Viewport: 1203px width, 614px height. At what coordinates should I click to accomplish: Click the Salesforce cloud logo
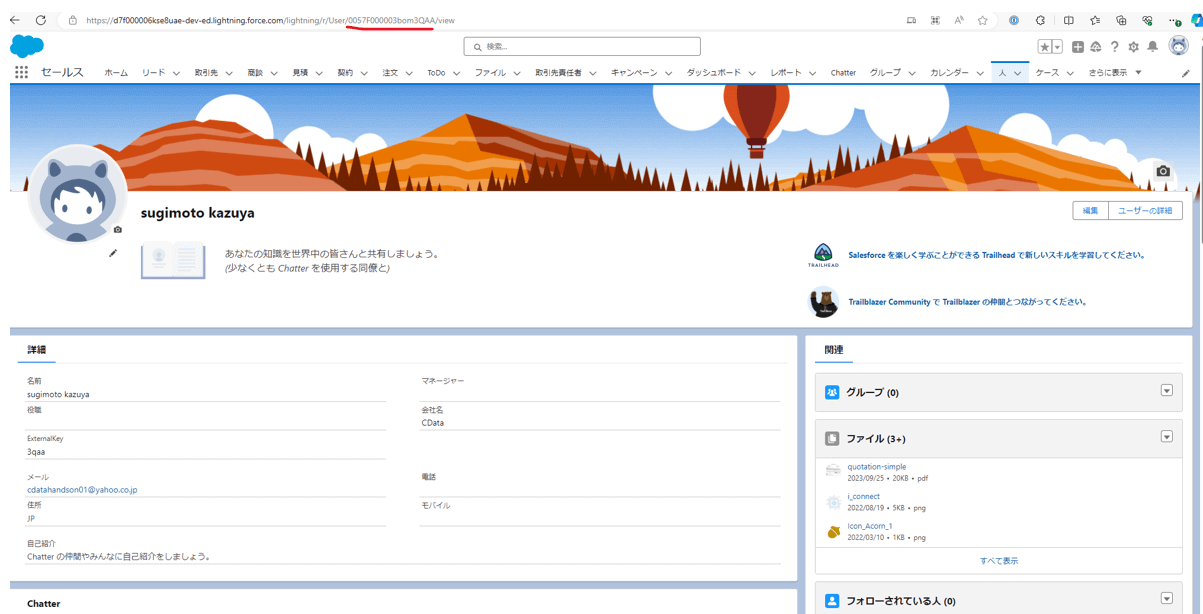[27, 45]
